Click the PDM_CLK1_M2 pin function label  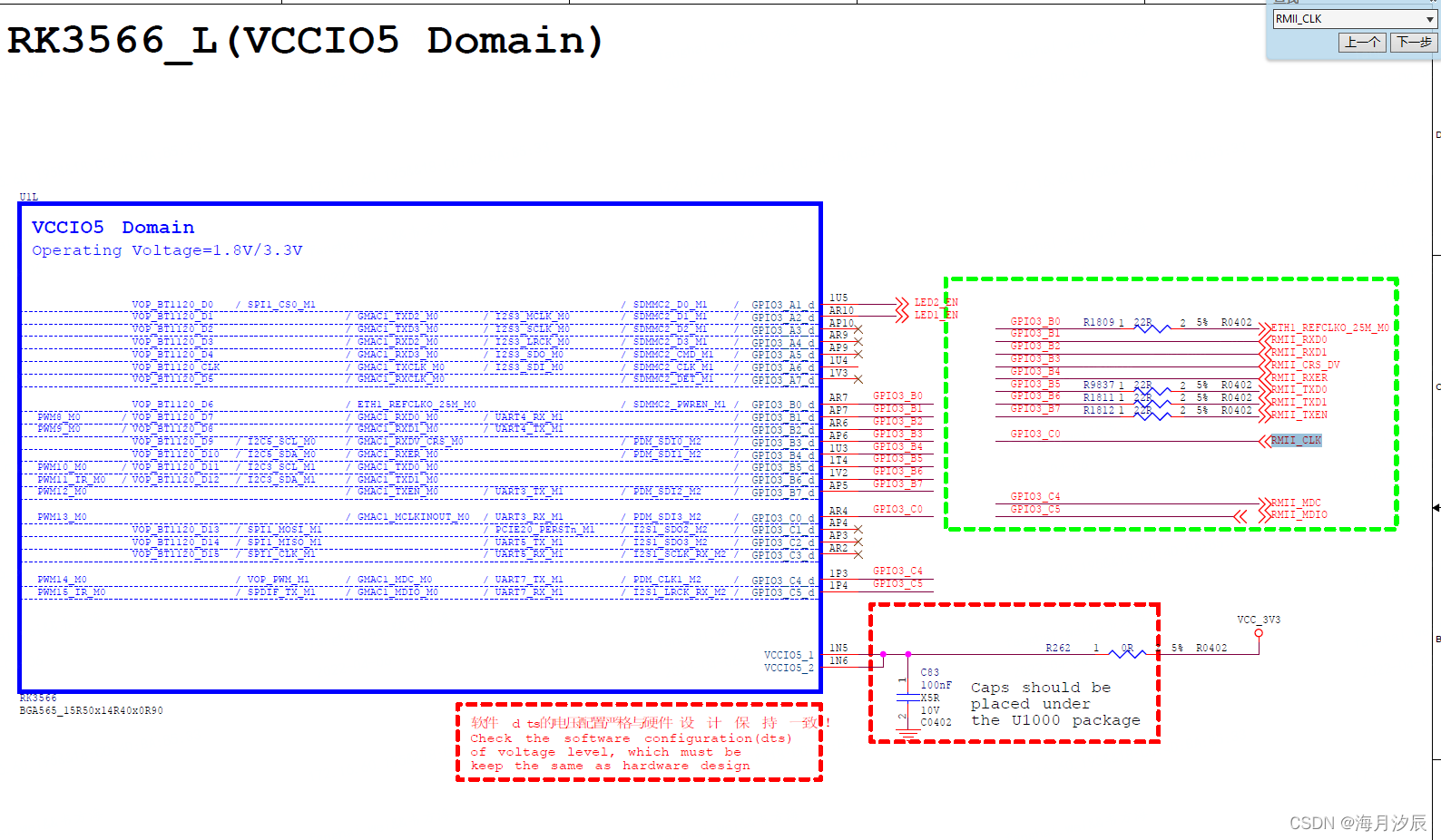pos(667,580)
